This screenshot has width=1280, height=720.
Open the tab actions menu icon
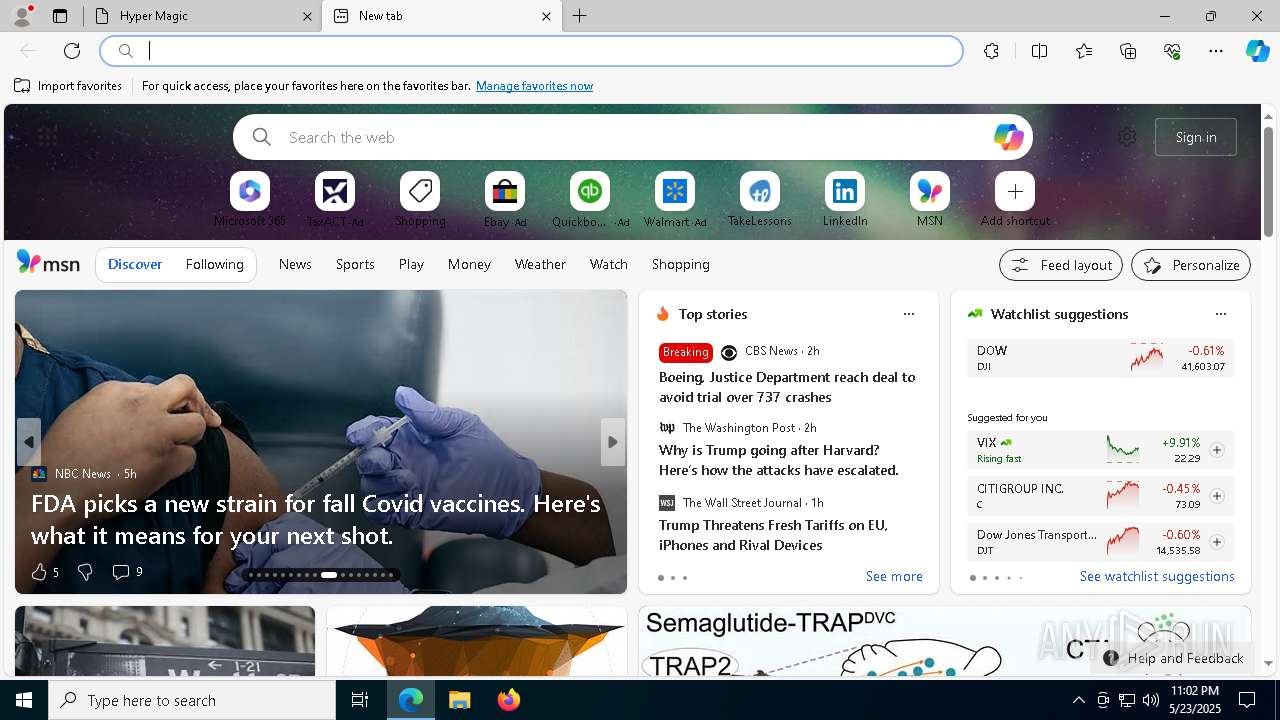pyautogui.click(x=60, y=16)
